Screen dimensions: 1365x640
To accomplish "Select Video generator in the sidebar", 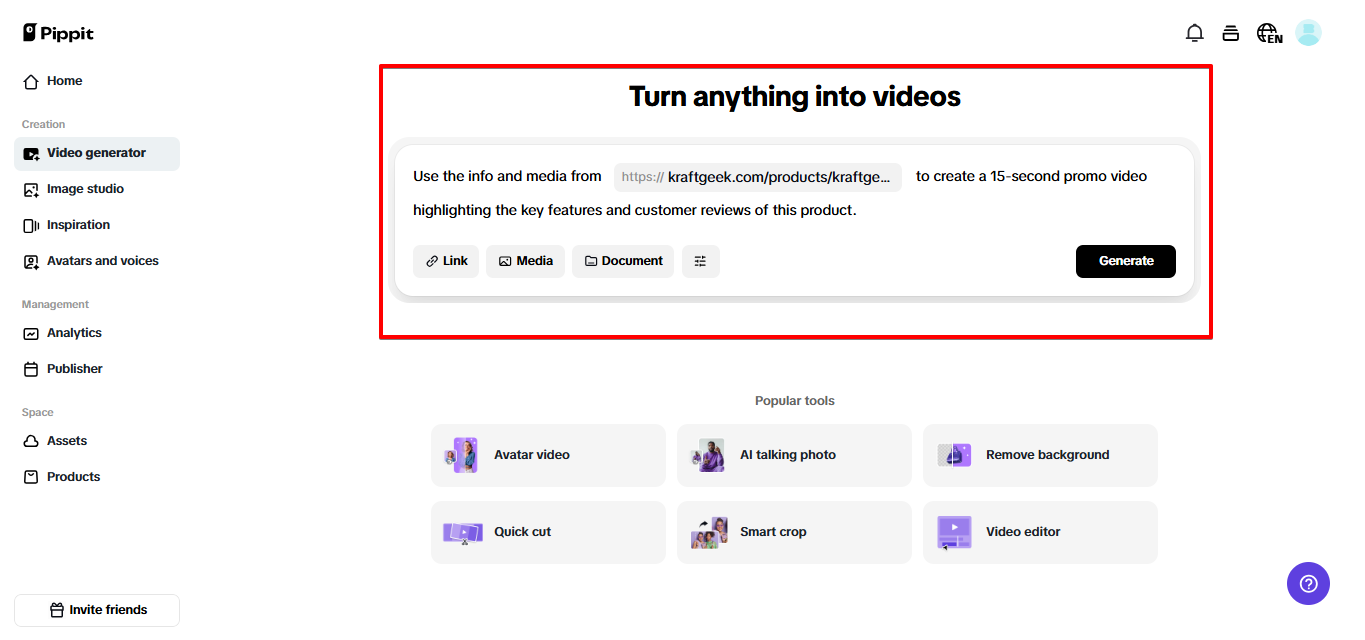I will pyautogui.click(x=96, y=153).
